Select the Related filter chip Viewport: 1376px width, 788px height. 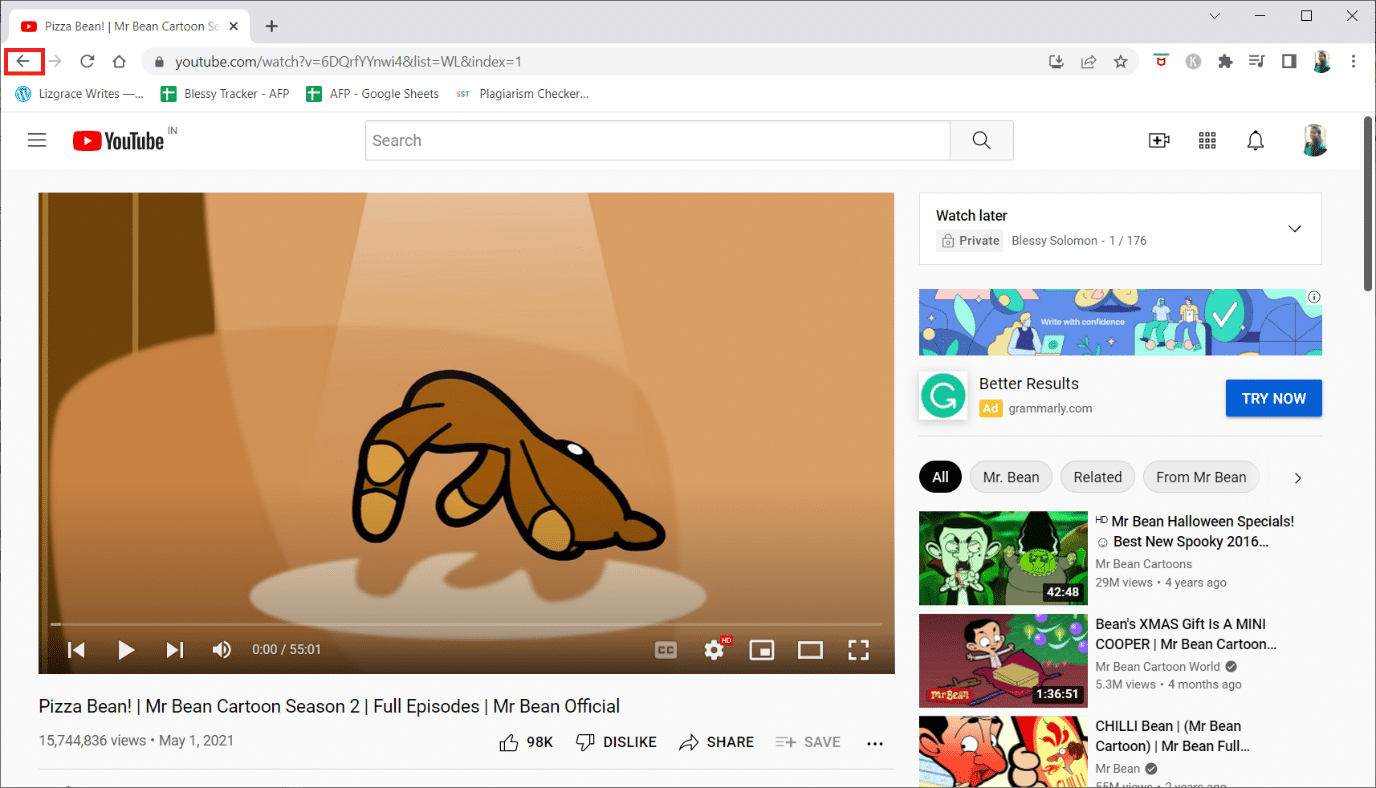click(x=1097, y=477)
